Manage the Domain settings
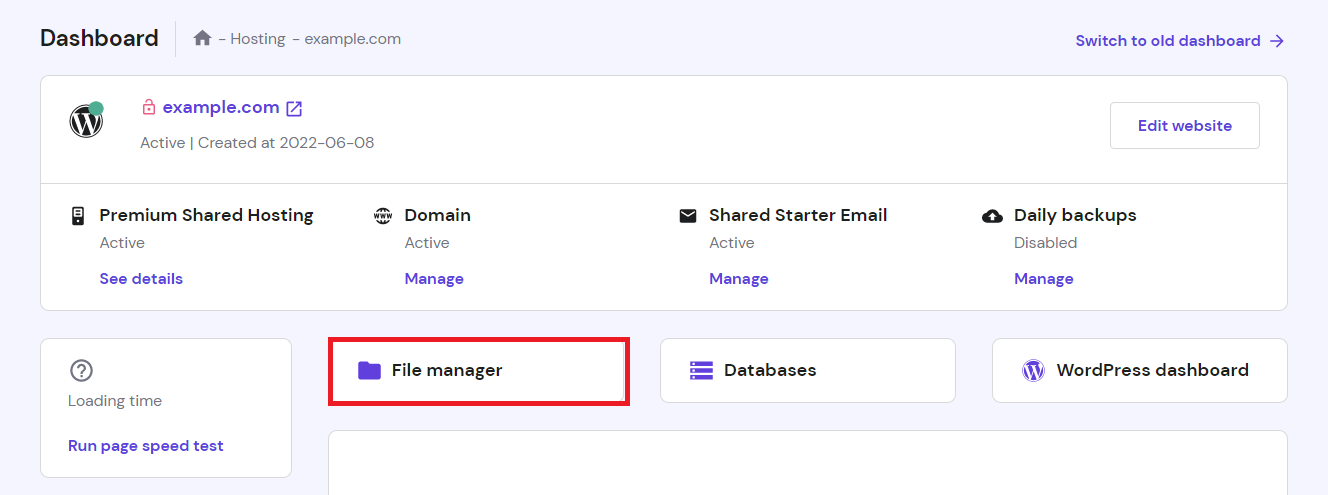 [x=434, y=279]
